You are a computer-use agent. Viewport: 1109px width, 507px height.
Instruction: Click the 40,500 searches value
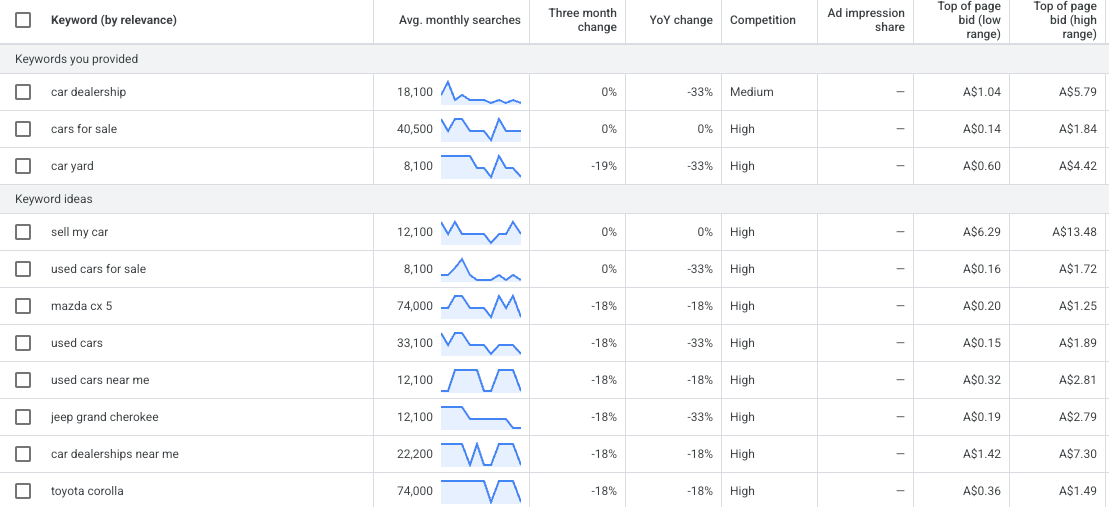tap(414, 129)
